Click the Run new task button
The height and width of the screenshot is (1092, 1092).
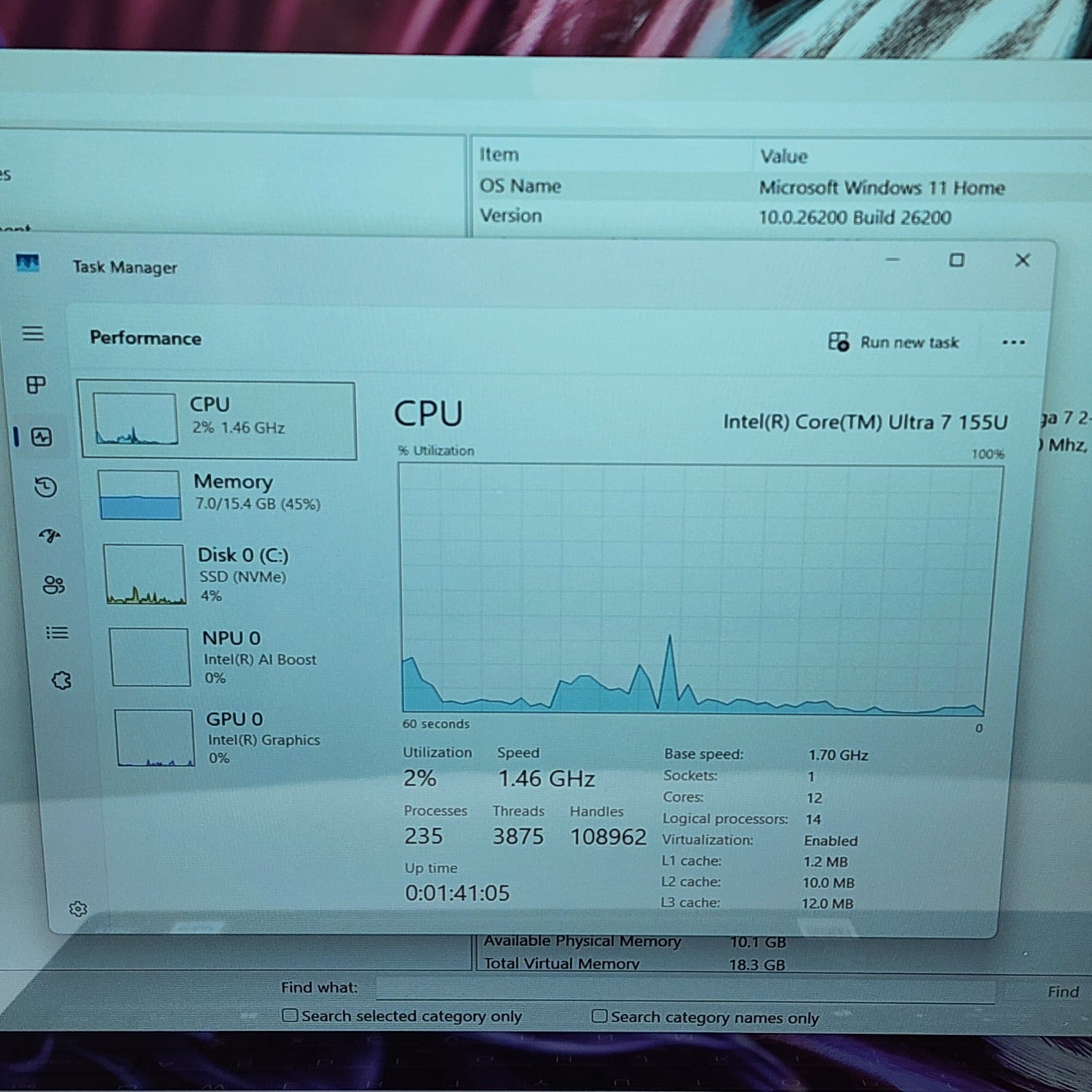tap(894, 342)
